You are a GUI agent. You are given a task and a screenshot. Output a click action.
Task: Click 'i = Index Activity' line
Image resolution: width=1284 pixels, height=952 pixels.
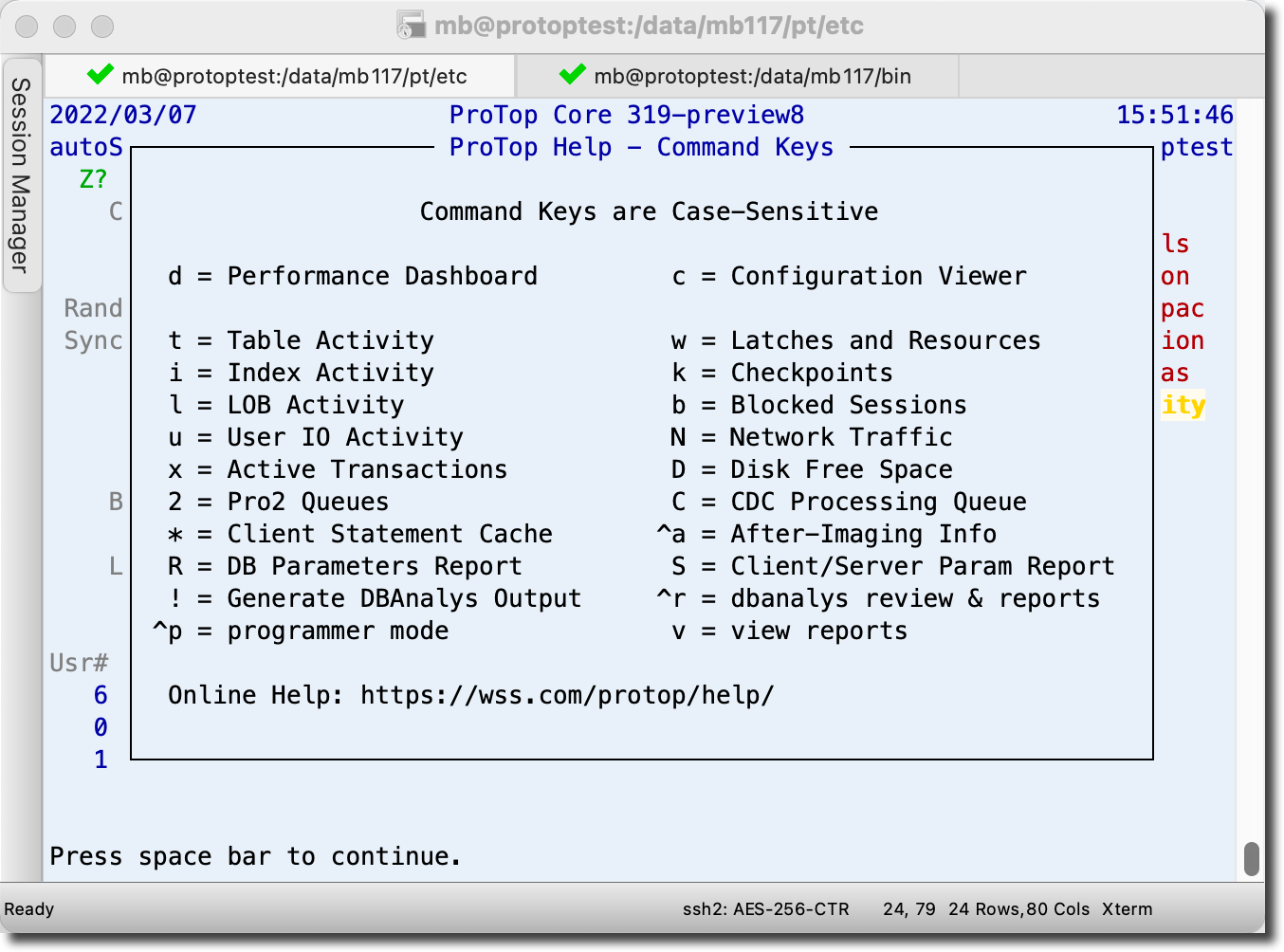[301, 374]
